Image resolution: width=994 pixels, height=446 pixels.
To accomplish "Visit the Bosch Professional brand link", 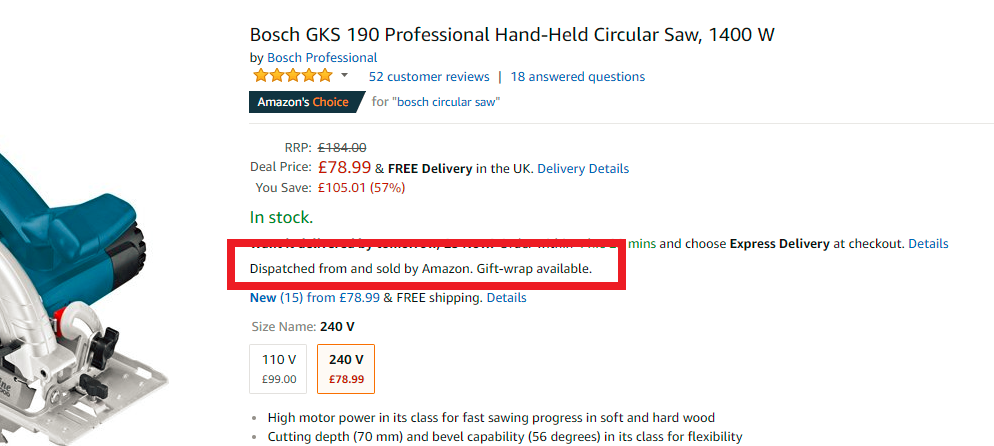I will [x=322, y=57].
